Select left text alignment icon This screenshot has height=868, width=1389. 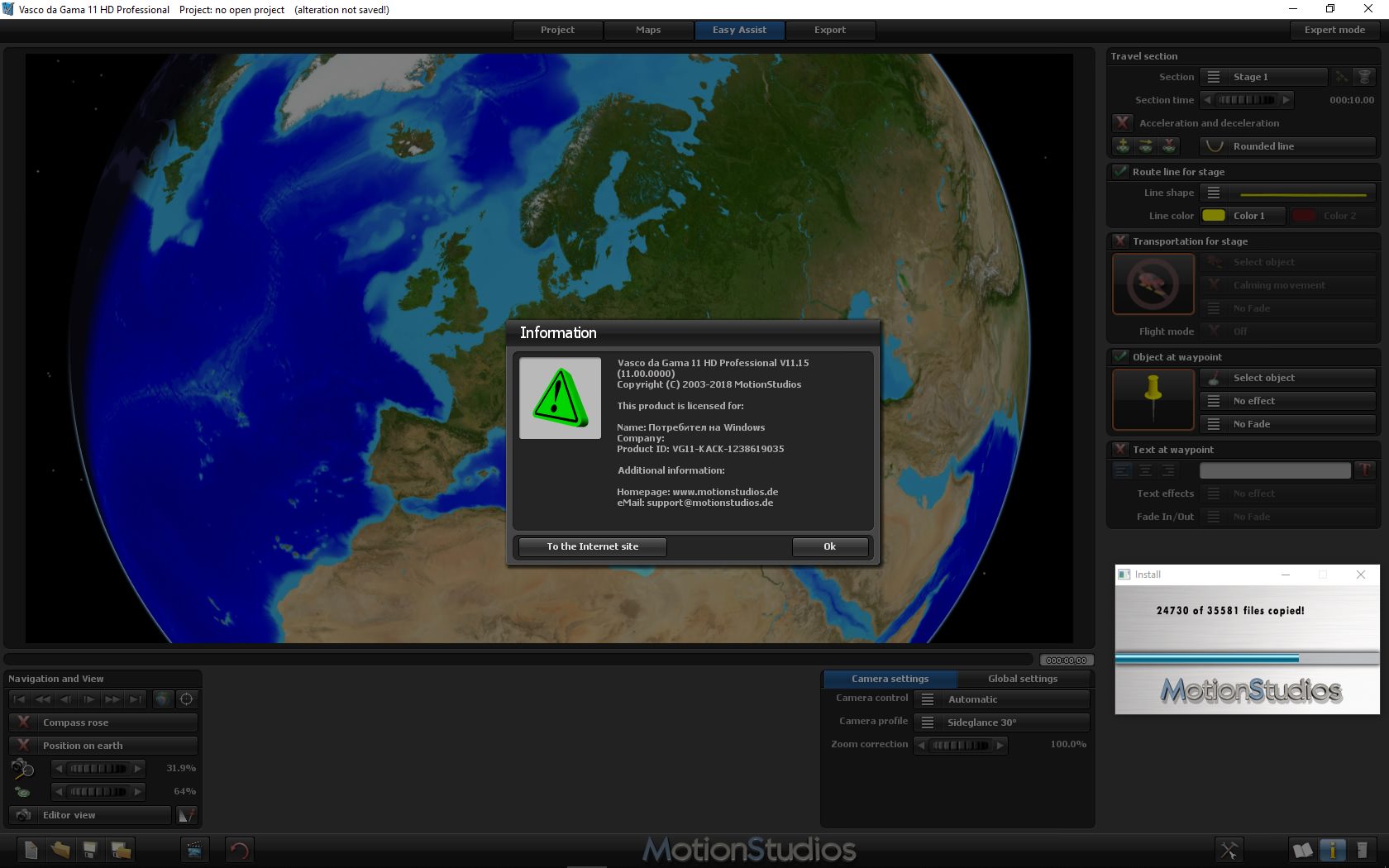pyautogui.click(x=1123, y=470)
